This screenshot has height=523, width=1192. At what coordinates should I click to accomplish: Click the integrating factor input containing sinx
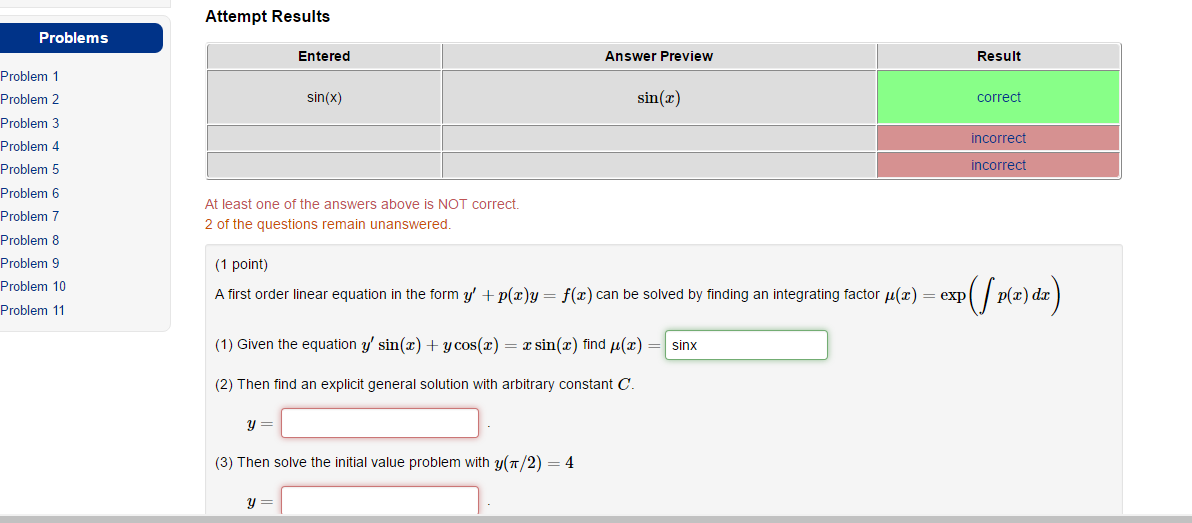(x=746, y=345)
